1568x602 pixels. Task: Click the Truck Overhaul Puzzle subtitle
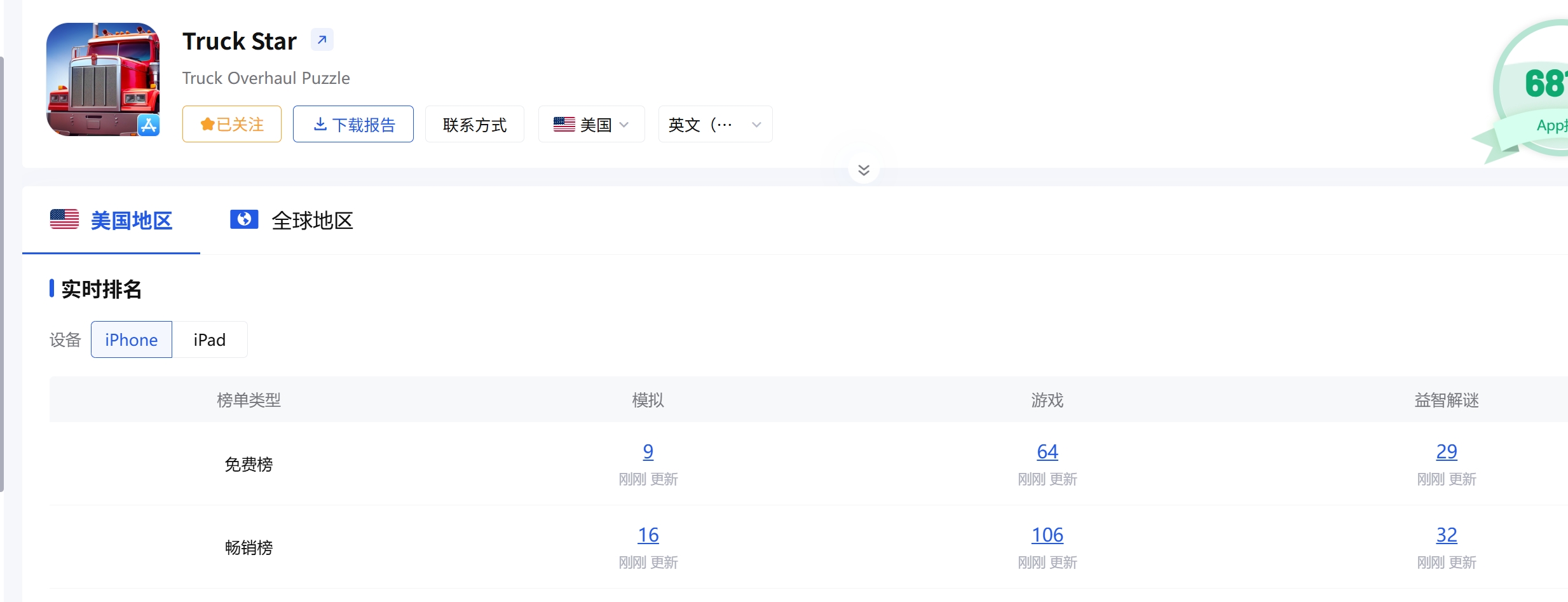point(266,78)
